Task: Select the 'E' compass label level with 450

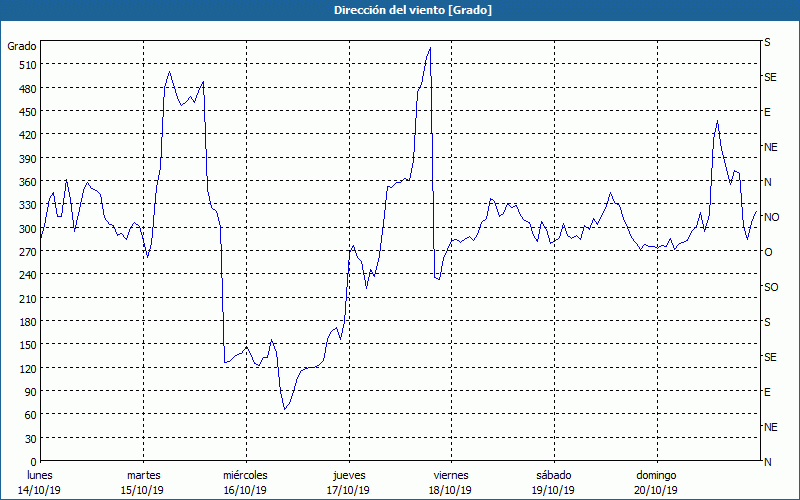Action: 767,112
